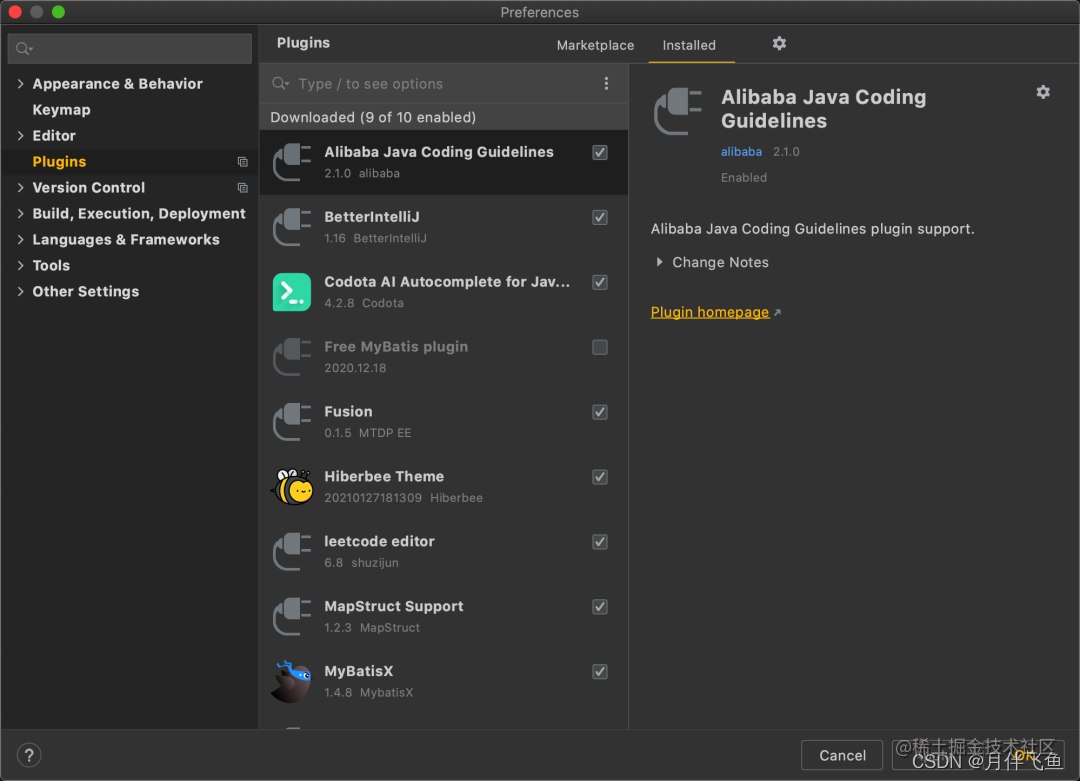Image resolution: width=1080 pixels, height=781 pixels.
Task: Select the MyBatisX plugin title
Action: [359, 671]
